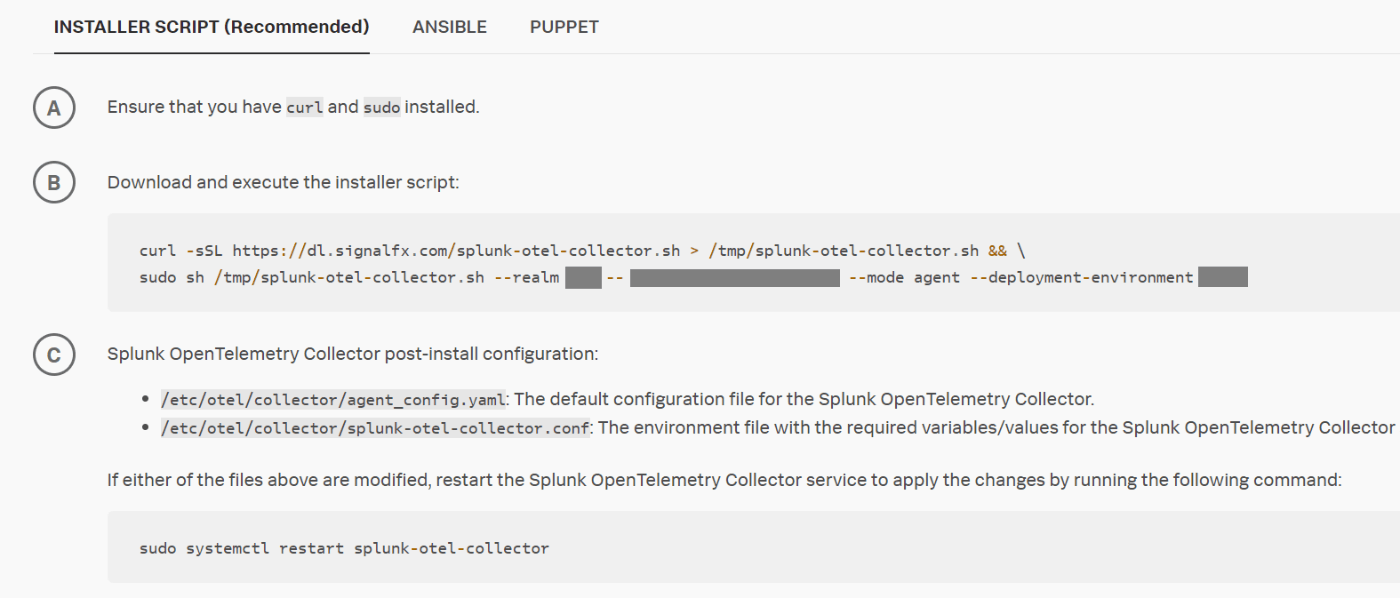This screenshot has width=1400, height=598.
Task: Switch to the ANSIBLE tab
Action: pos(449,27)
